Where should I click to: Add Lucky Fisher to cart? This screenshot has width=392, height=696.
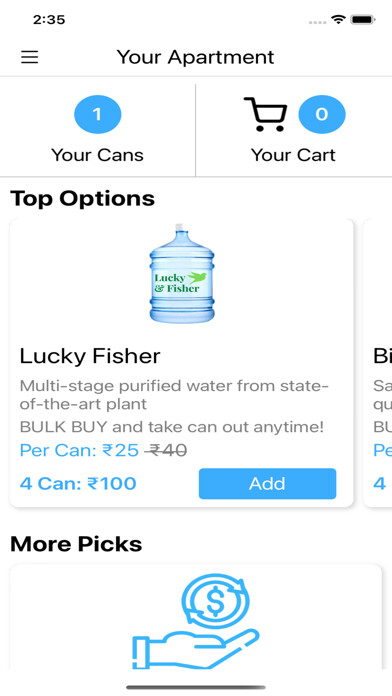pyautogui.click(x=267, y=483)
